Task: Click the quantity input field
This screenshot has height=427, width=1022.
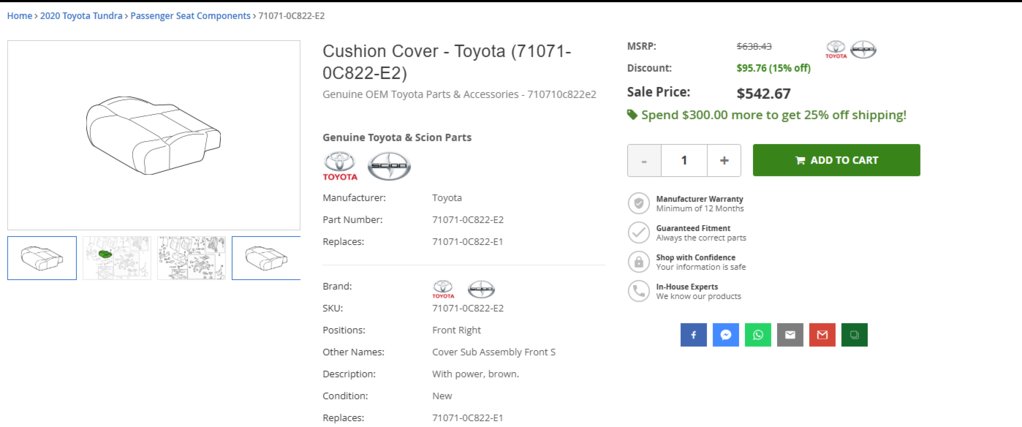Action: click(684, 160)
